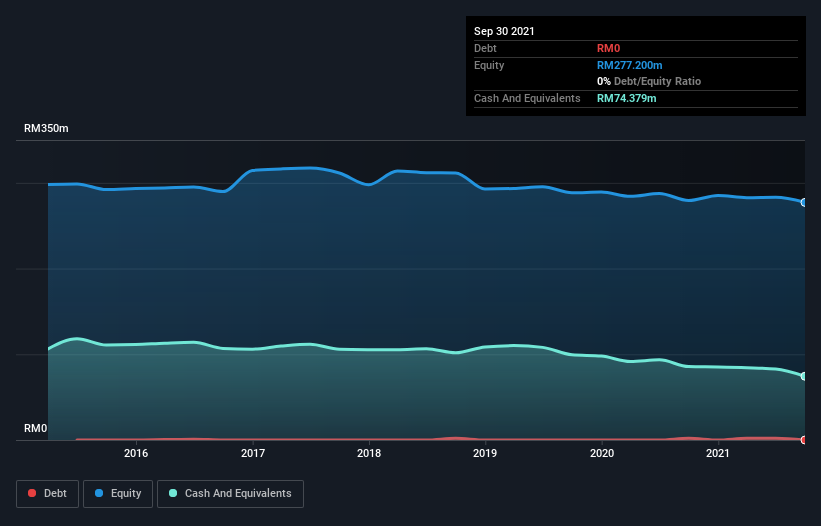821x526 pixels.
Task: Click the Equity endpoint marker on chart
Action: [x=804, y=203]
